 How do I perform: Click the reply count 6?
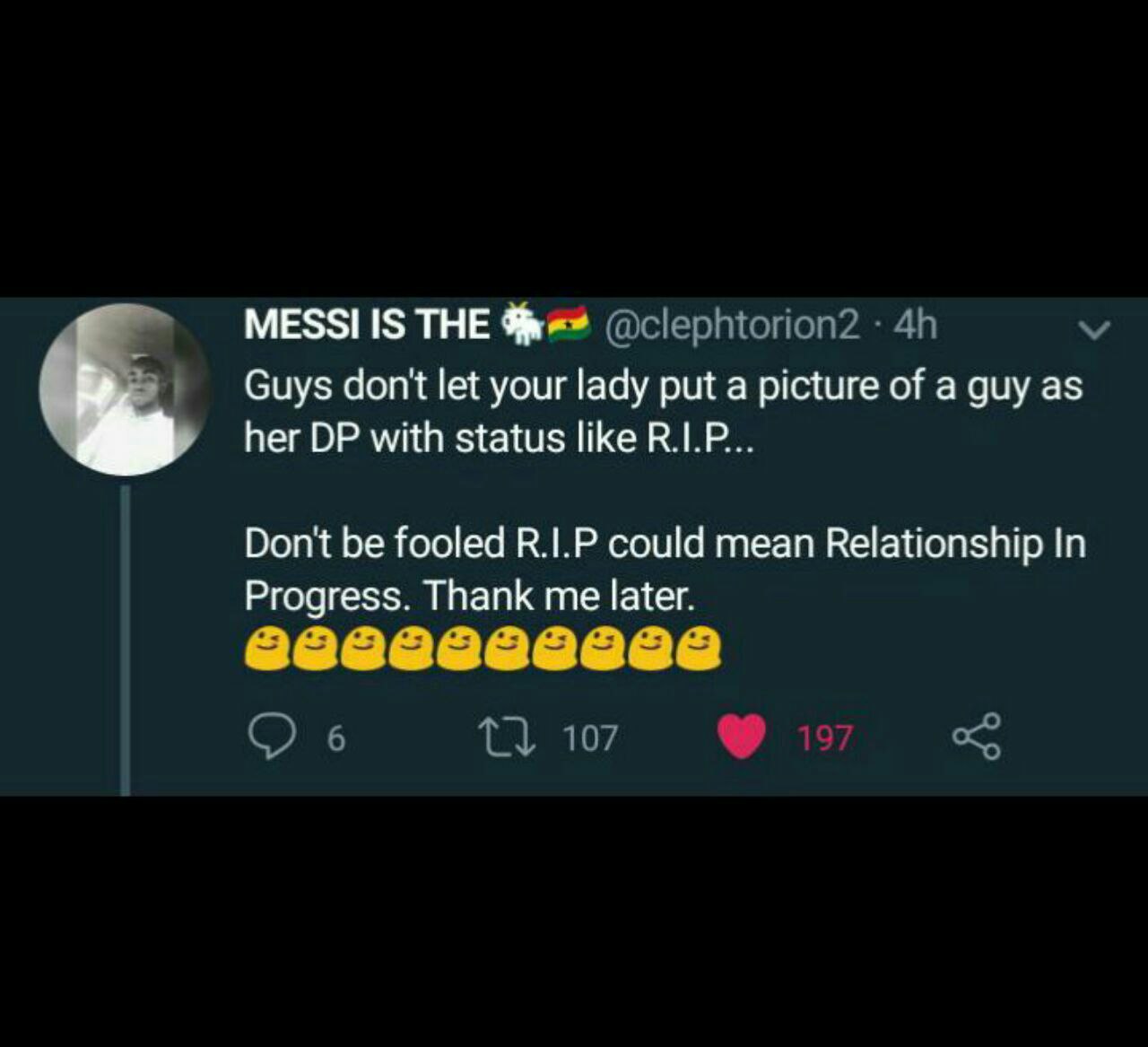(x=335, y=738)
